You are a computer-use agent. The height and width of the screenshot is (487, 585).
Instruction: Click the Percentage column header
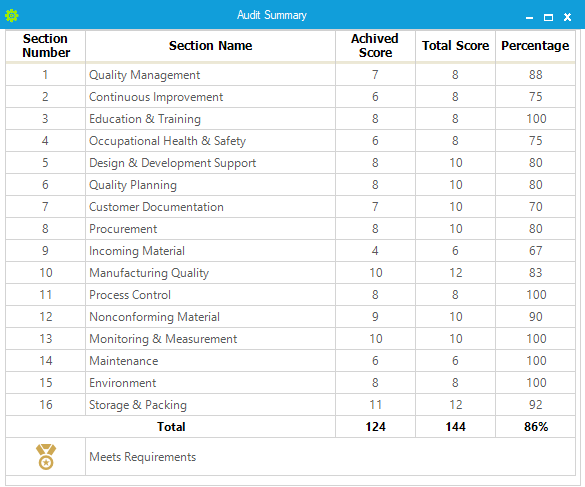535,46
